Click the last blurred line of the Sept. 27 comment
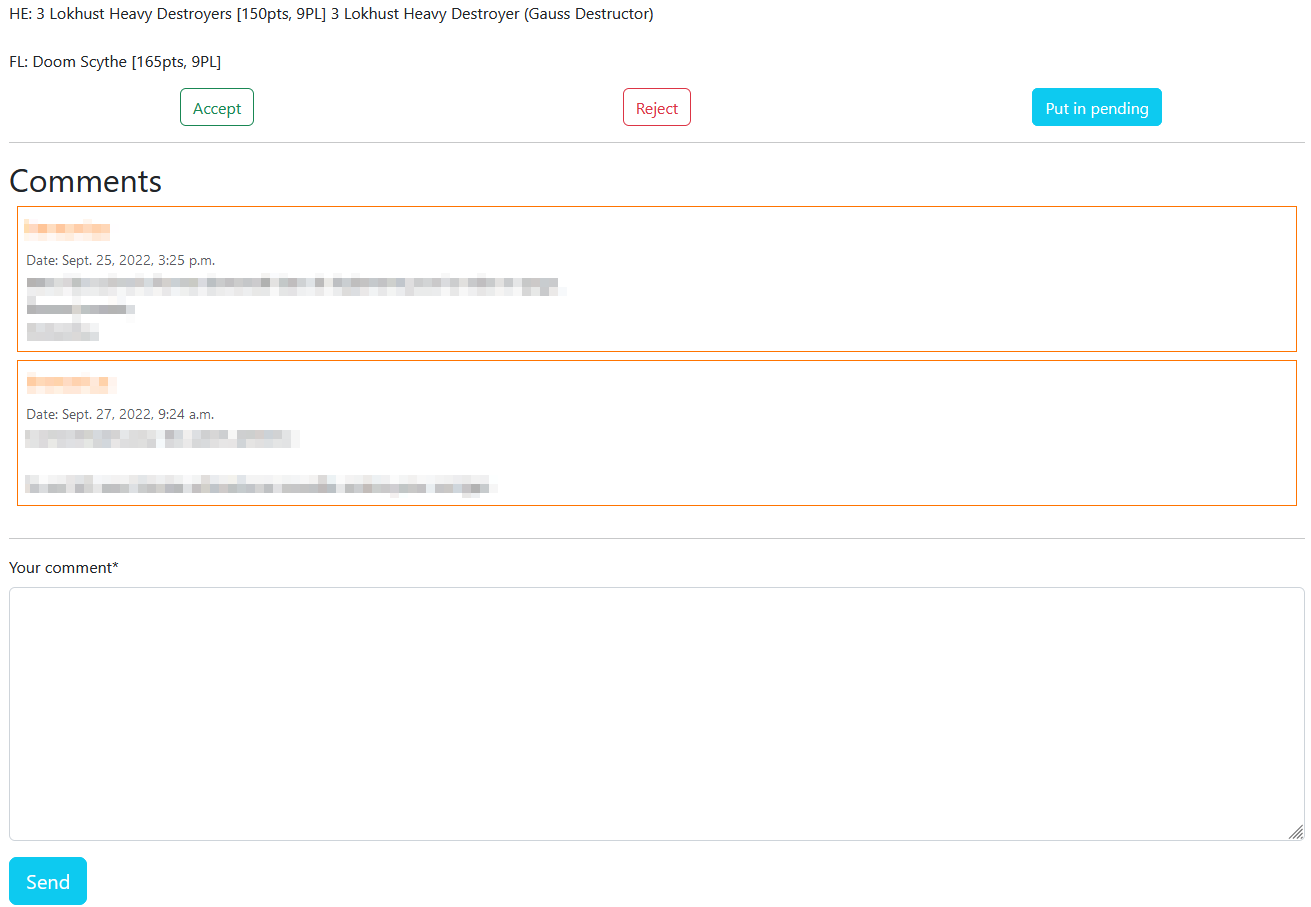Image resolution: width=1311 pixels, height=907 pixels. click(260, 487)
